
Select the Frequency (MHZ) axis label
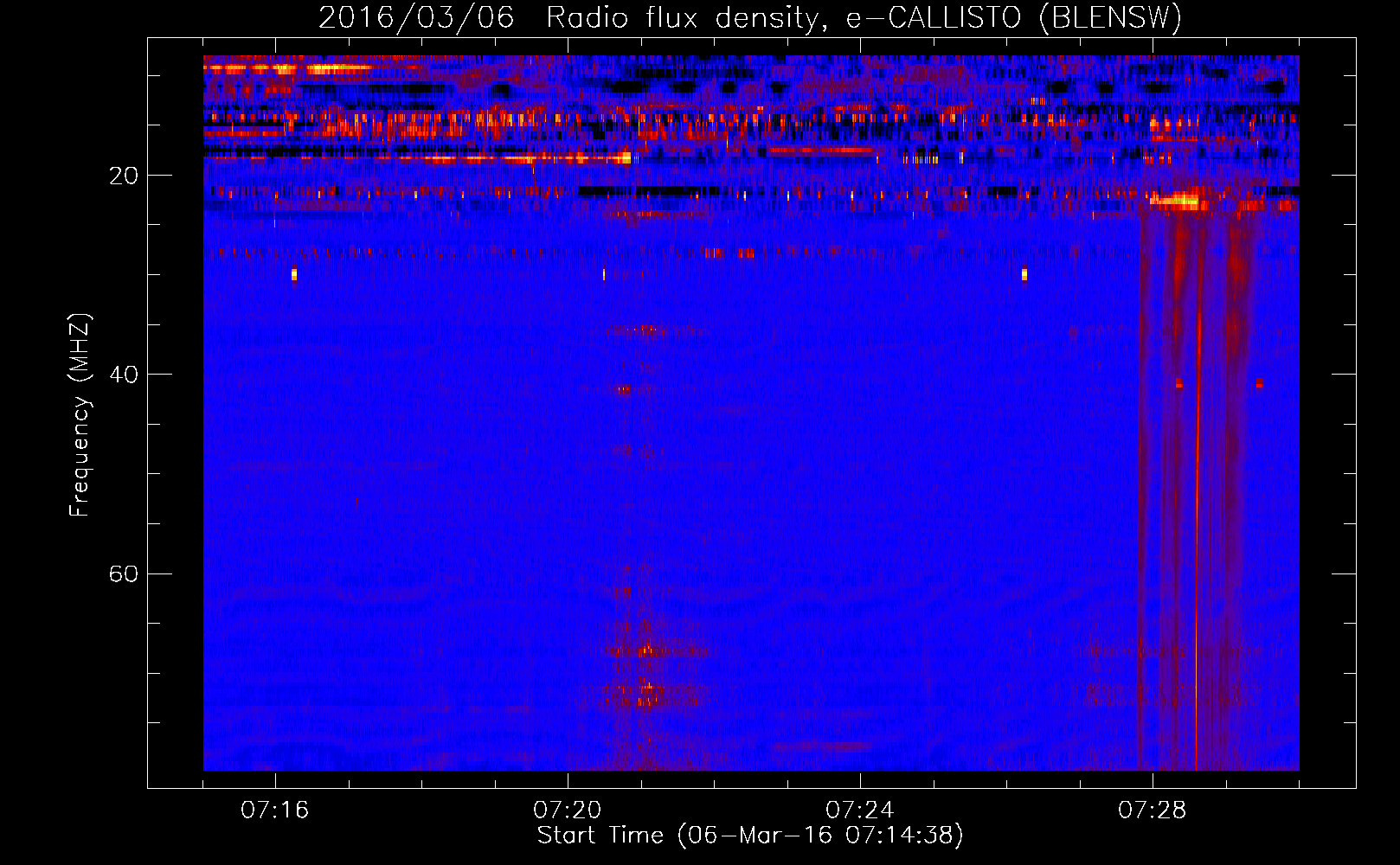80,415
